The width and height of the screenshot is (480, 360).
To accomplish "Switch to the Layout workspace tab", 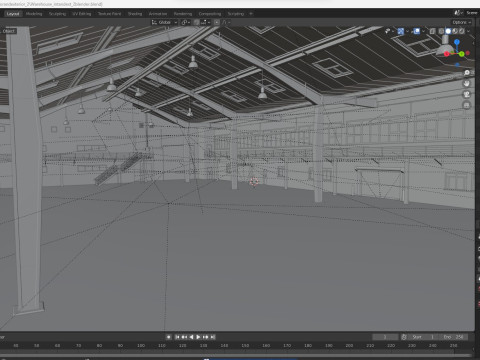I will [13, 14].
